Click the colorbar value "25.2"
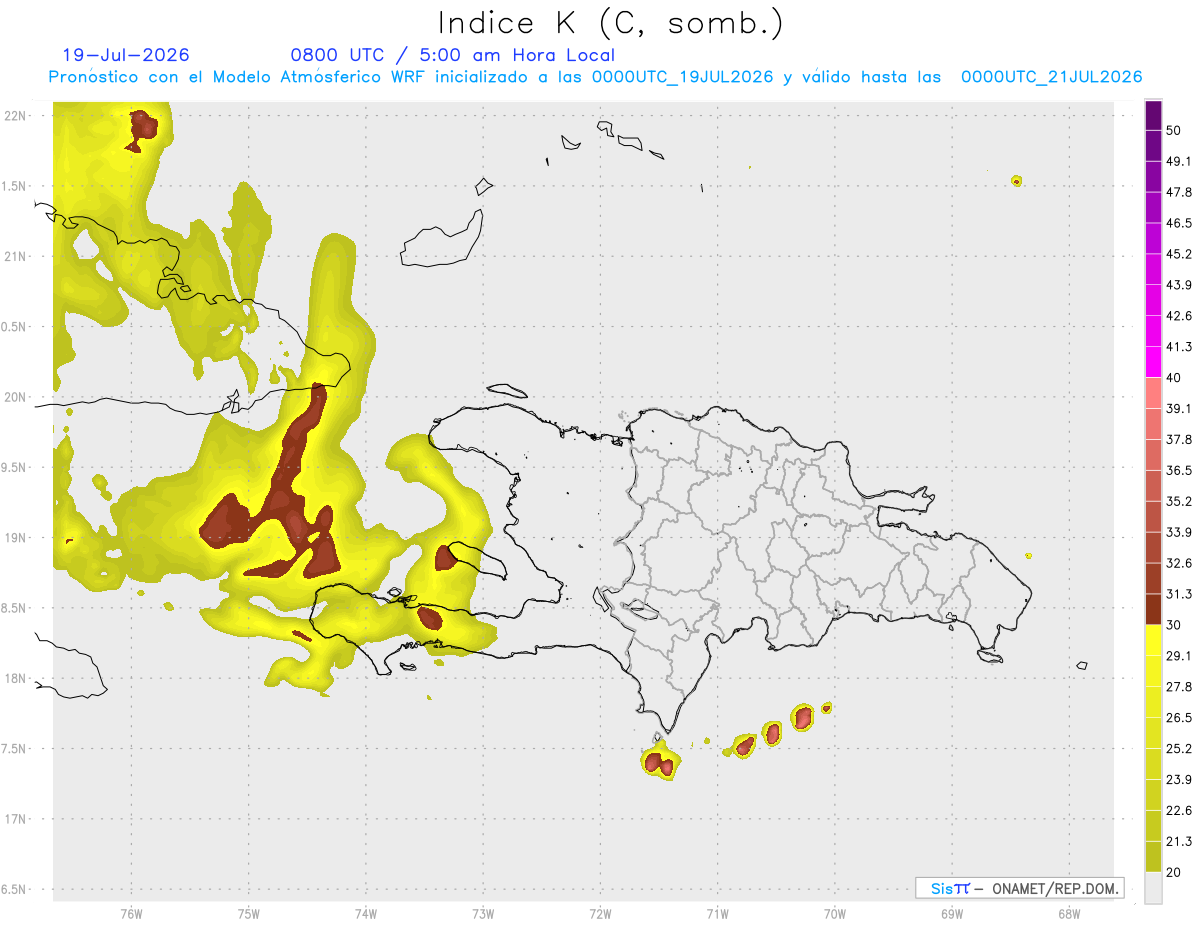Viewport: 1200px width, 927px height. 1179,749
